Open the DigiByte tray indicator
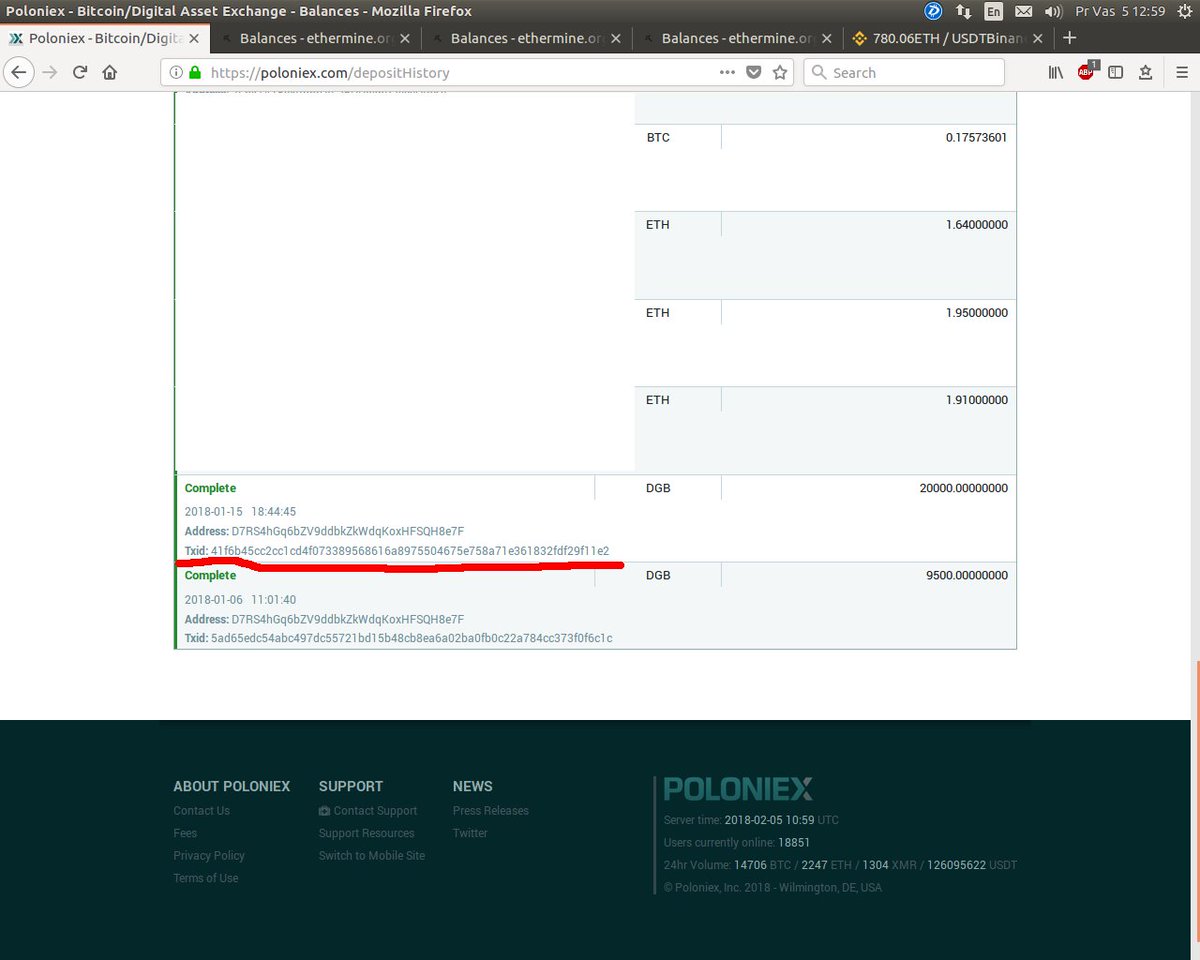The height and width of the screenshot is (960, 1200). coord(933,11)
